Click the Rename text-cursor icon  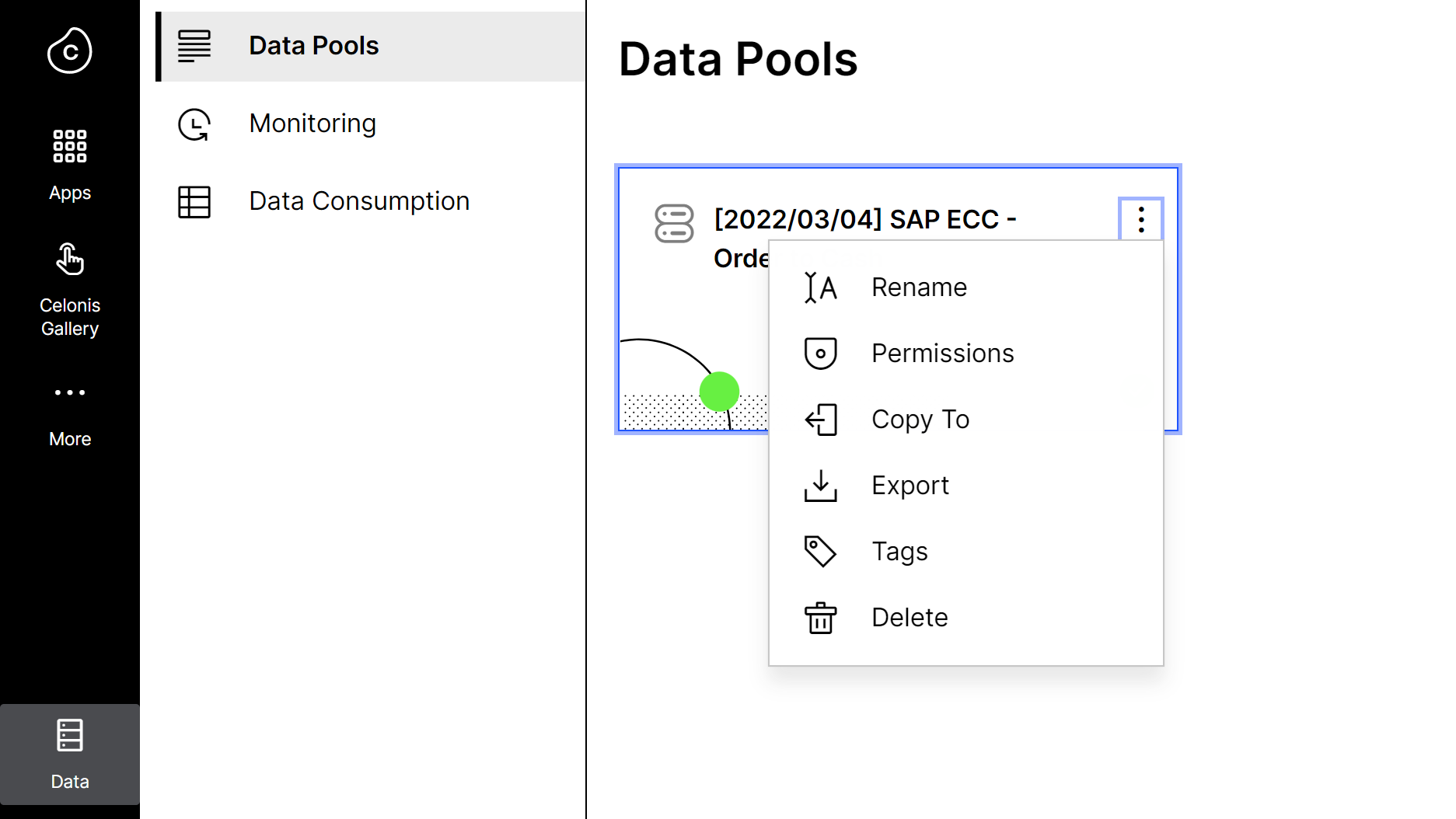pos(821,288)
